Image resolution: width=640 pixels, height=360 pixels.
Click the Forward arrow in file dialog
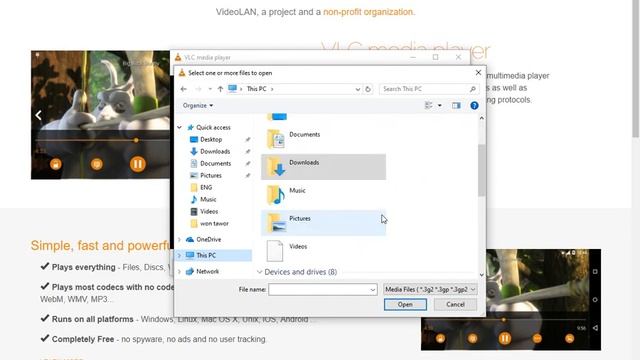[x=198, y=89]
